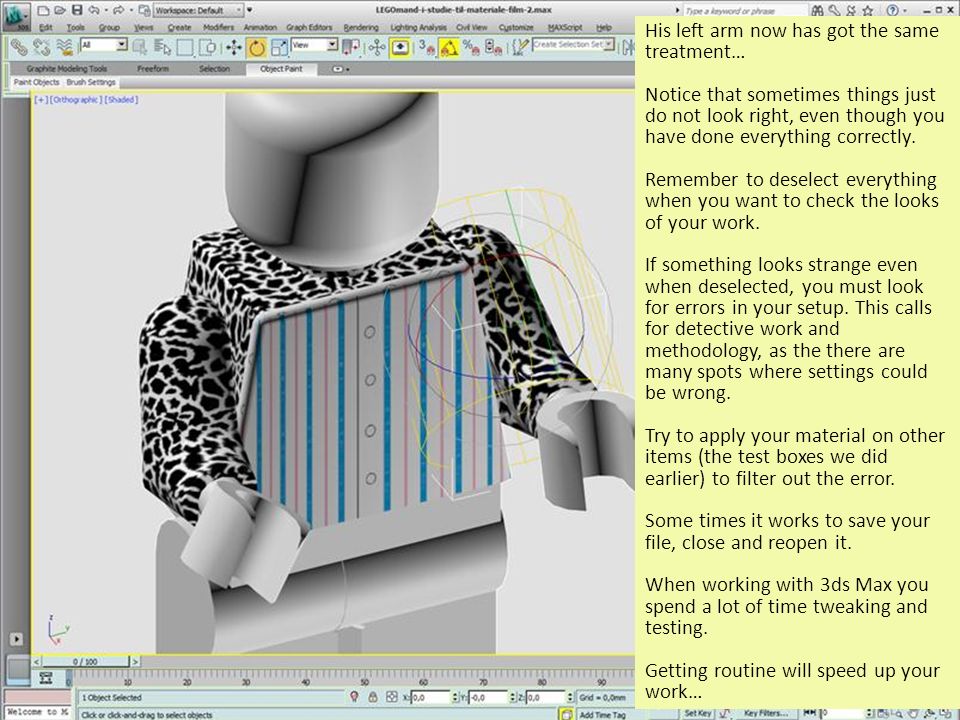Viewport: 960px width, 720px height.
Task: Activate the Select and Rotate tool
Action: (x=256, y=47)
